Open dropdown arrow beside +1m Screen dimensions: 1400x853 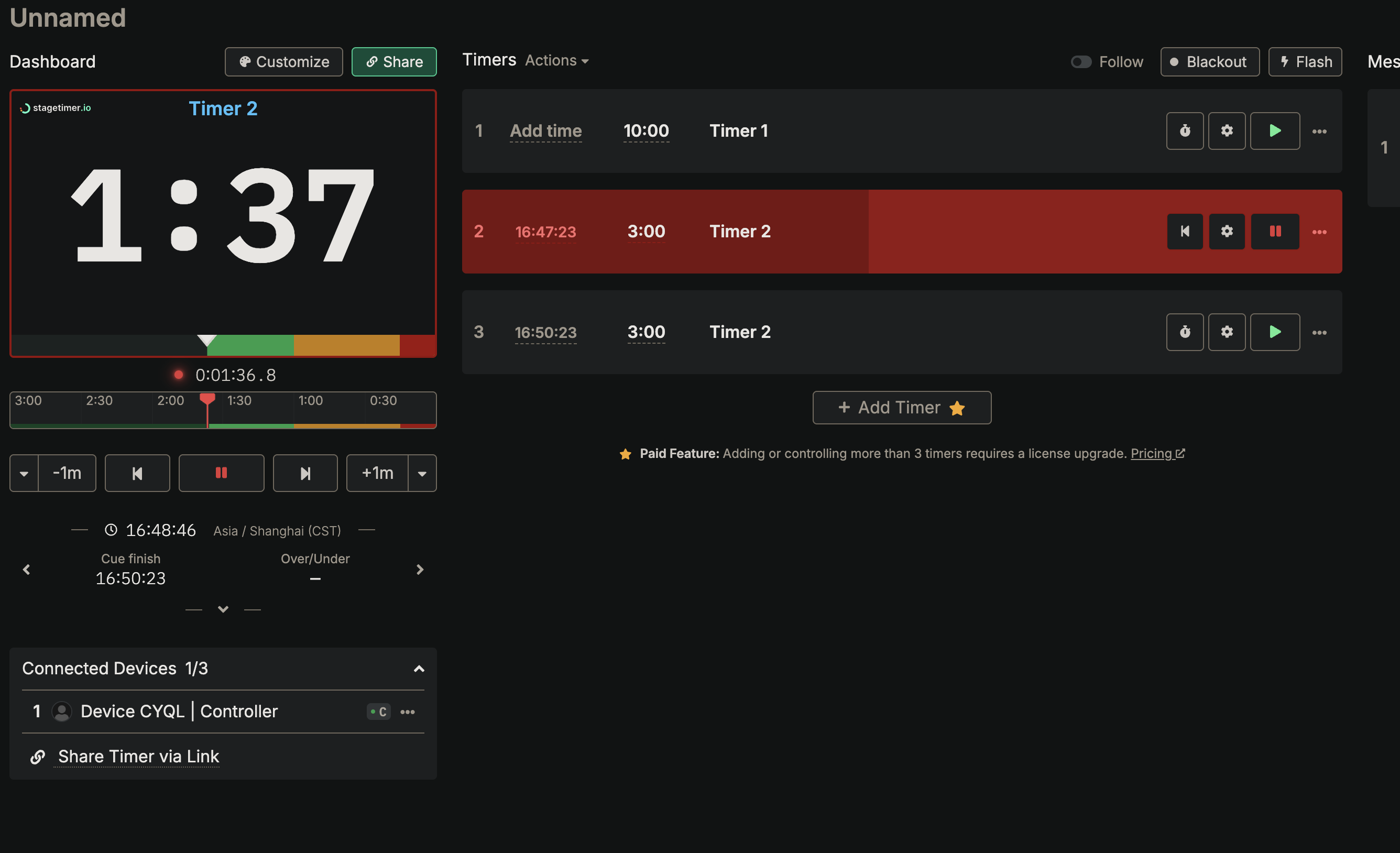point(422,473)
